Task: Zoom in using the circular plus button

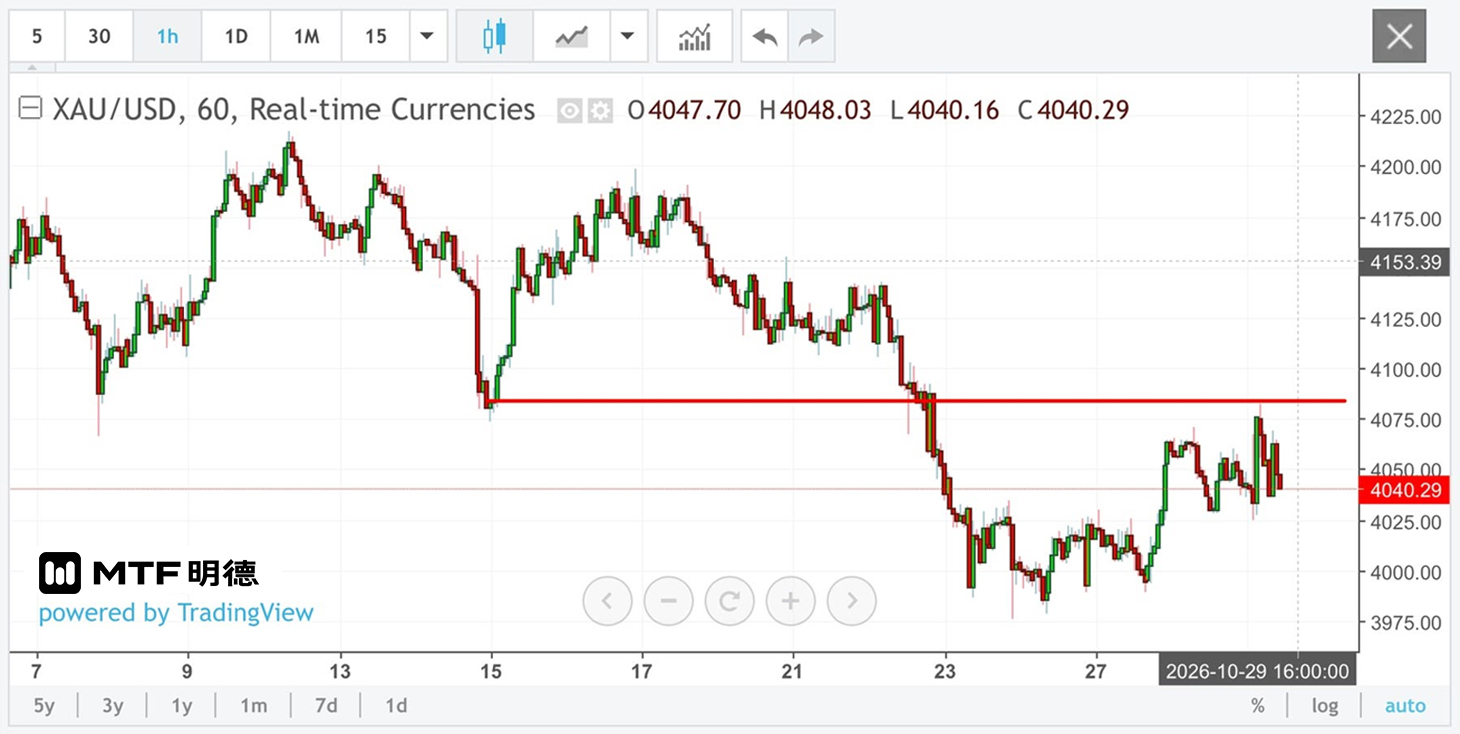Action: [791, 601]
